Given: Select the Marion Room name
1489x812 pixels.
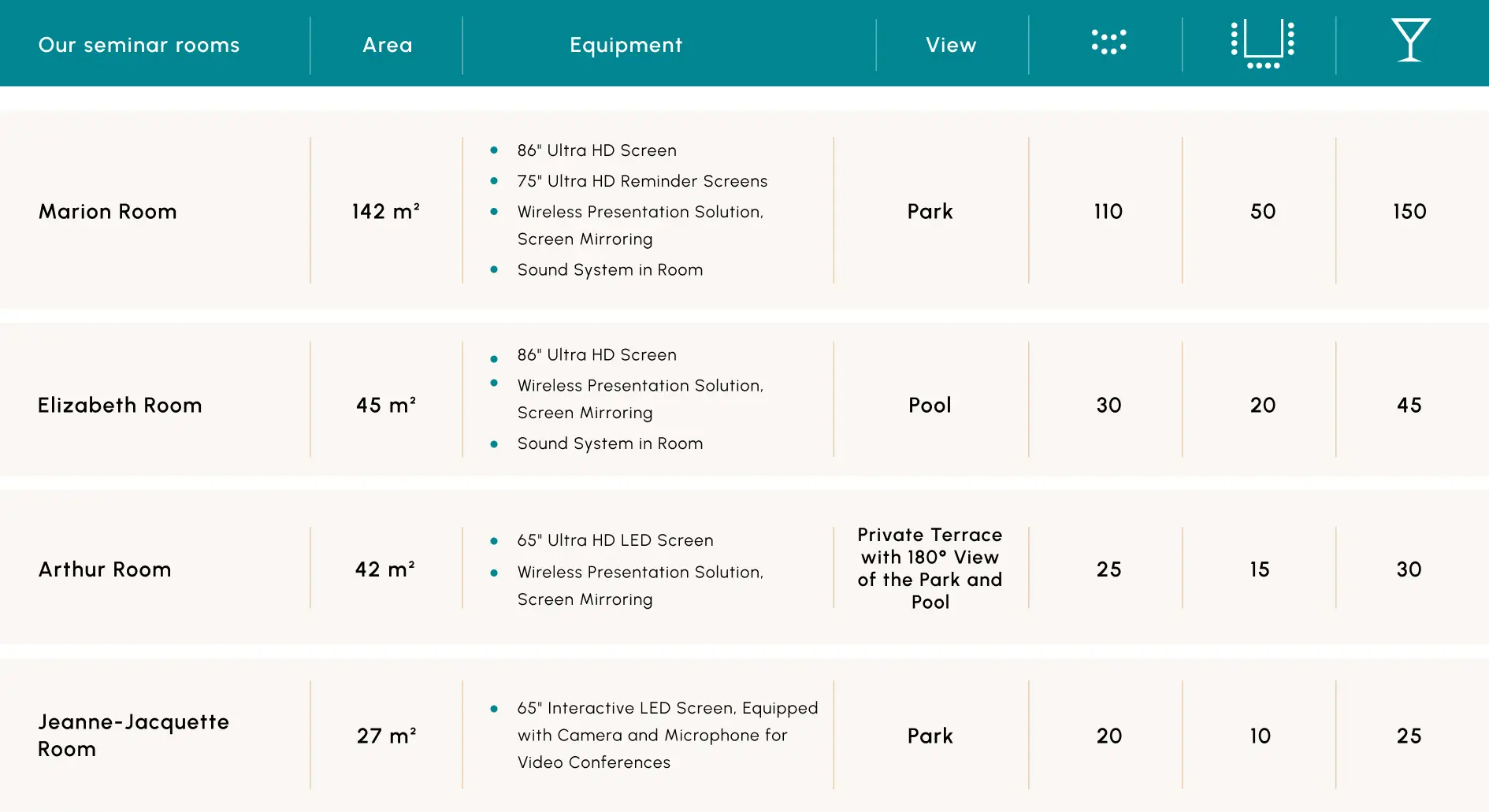Looking at the screenshot, I should click(108, 211).
